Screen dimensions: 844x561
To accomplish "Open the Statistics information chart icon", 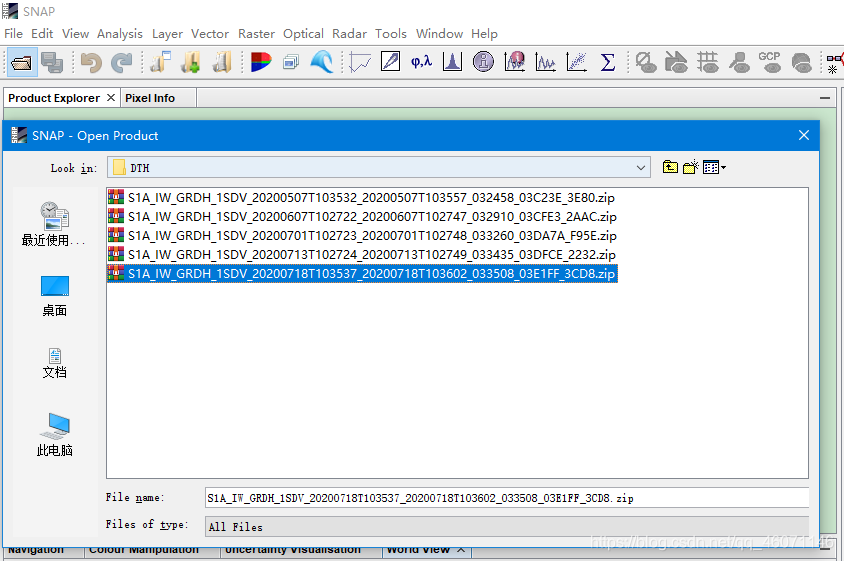I will tap(515, 62).
